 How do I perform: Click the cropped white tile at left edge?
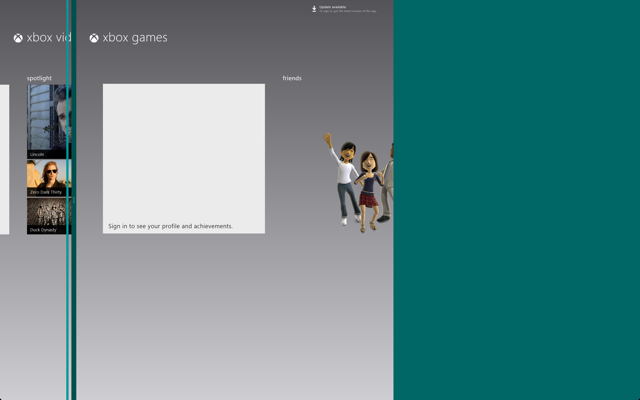tap(4, 160)
